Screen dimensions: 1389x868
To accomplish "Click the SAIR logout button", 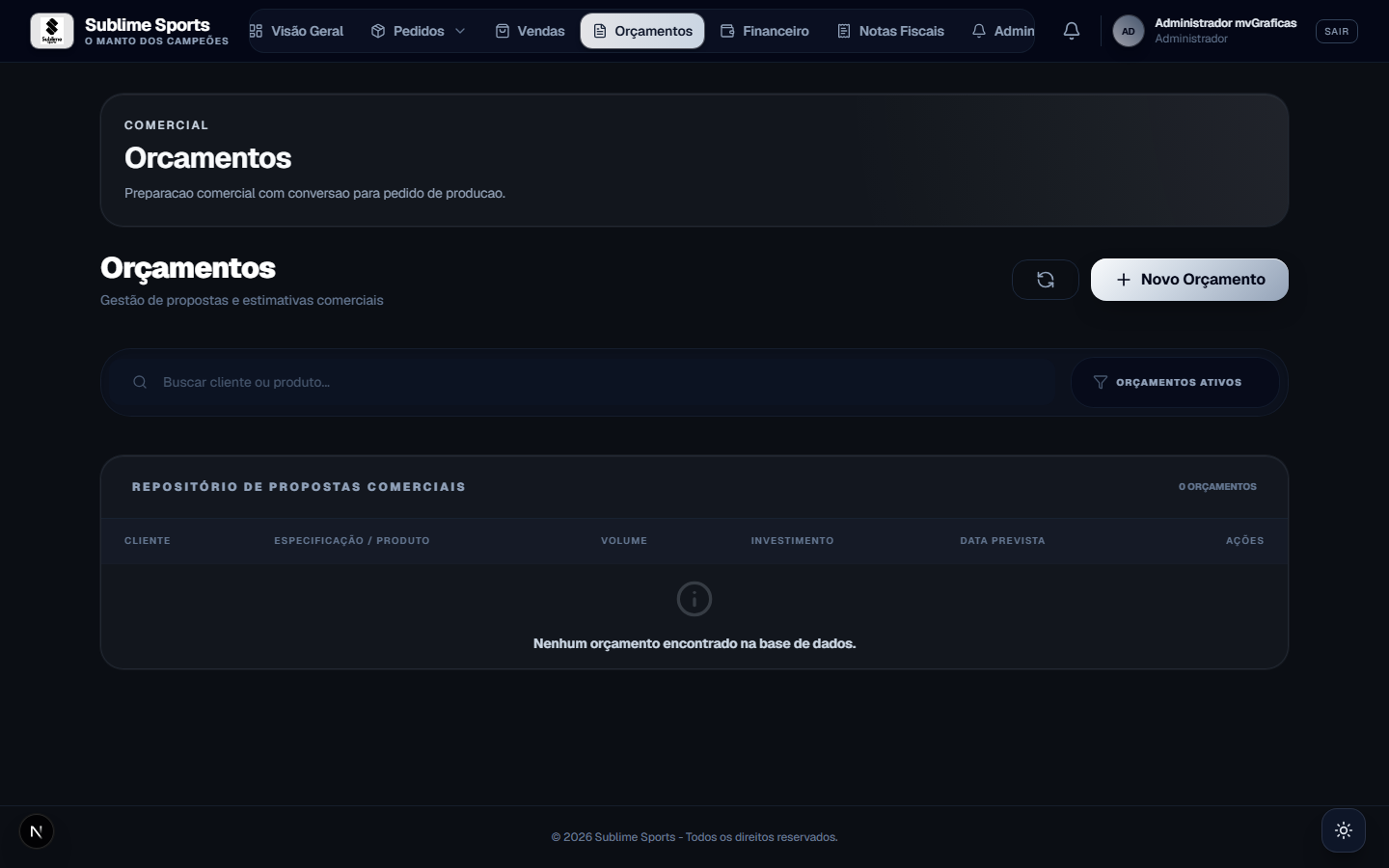I will [1337, 31].
